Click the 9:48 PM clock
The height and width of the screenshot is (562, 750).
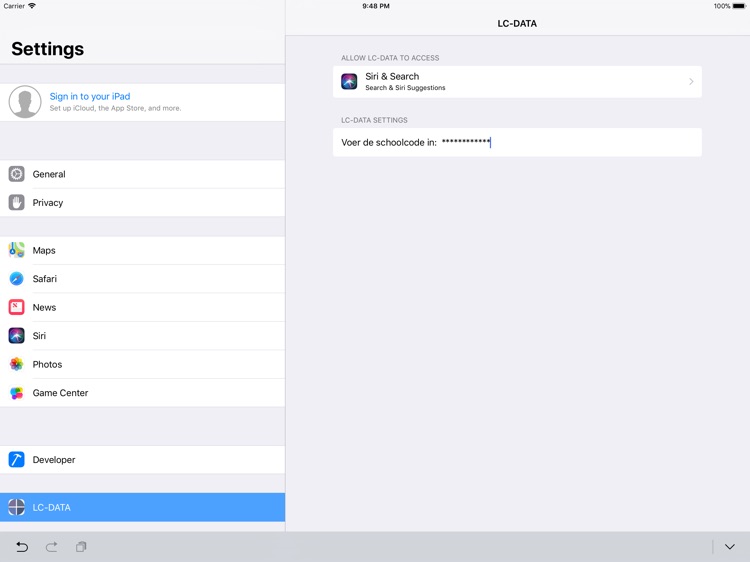pos(376,6)
